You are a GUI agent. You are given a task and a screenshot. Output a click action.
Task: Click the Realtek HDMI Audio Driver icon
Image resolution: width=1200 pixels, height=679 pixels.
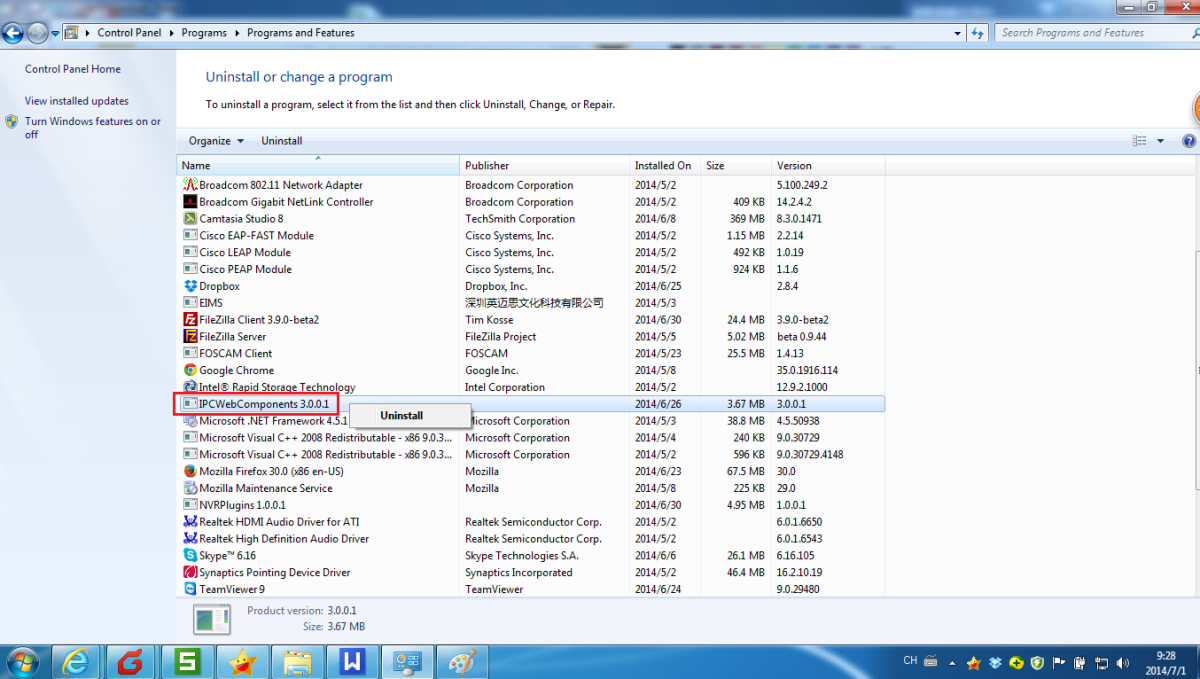tap(191, 522)
